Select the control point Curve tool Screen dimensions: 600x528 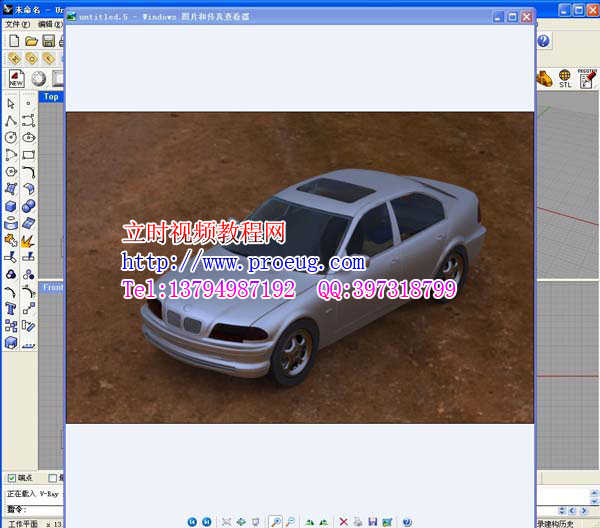click(28, 121)
